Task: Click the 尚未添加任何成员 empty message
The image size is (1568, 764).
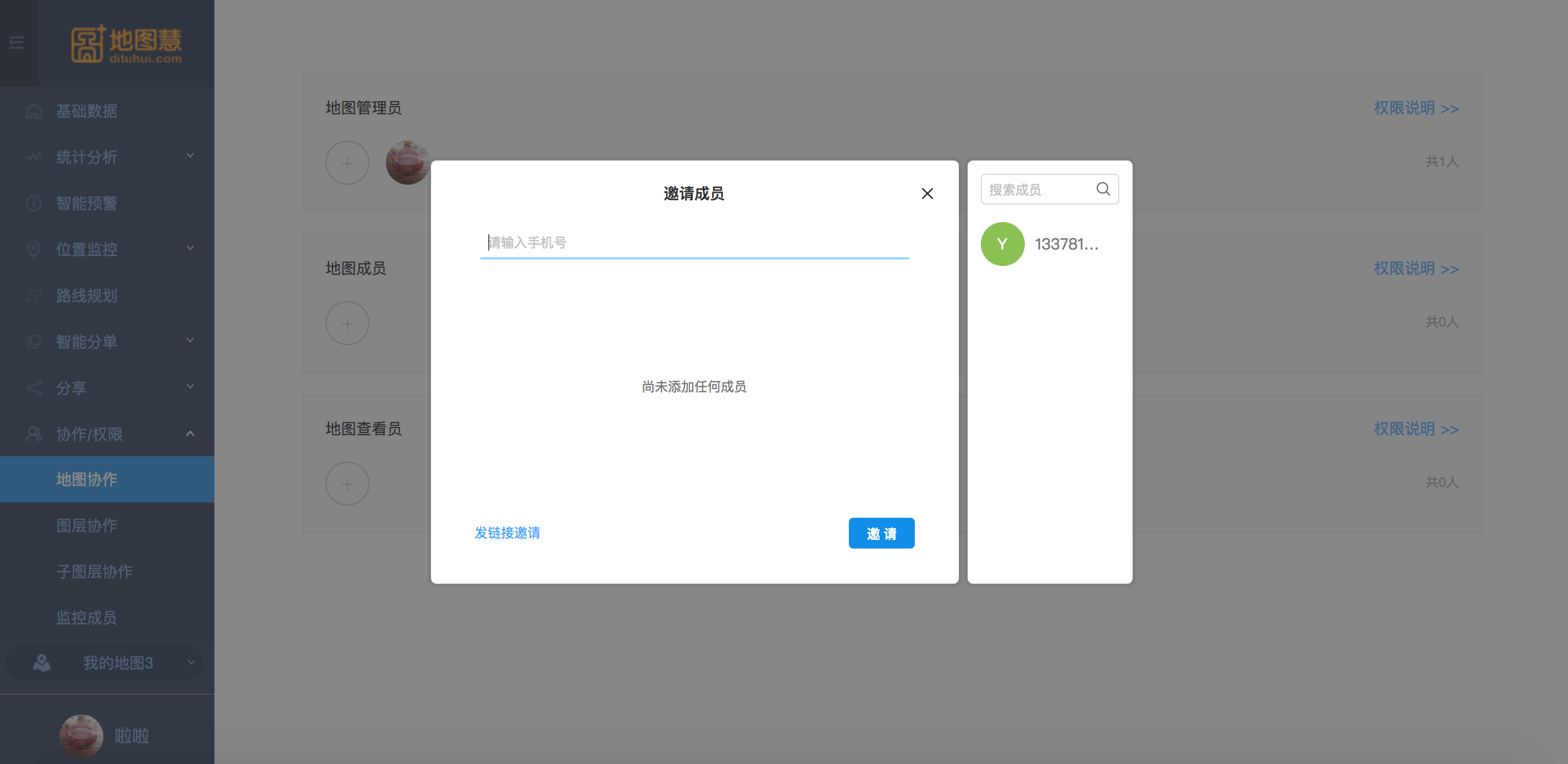Action: click(694, 387)
